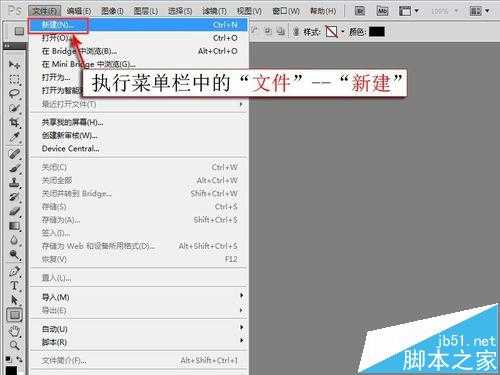
Task: Select the Lasso tool
Action: [14, 94]
